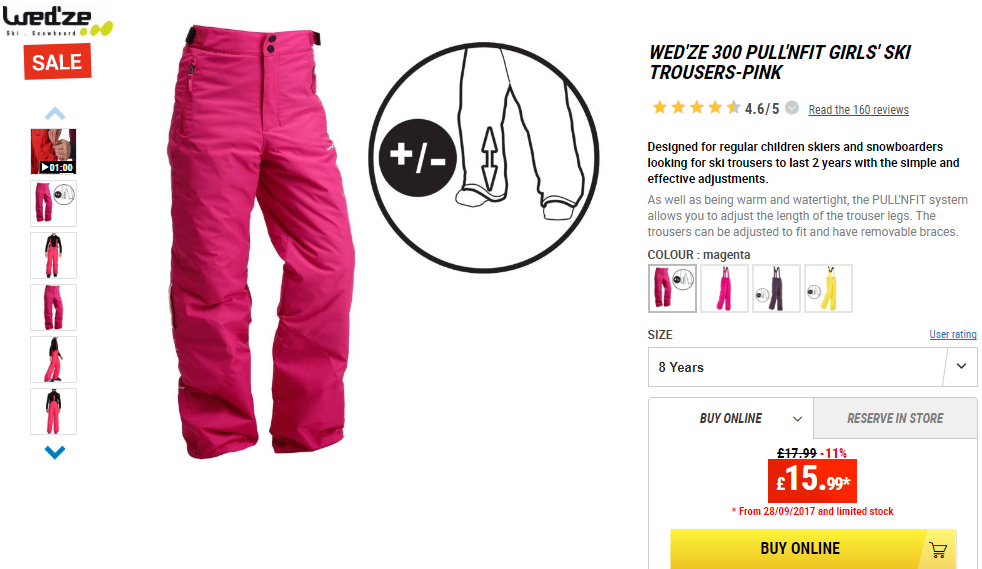Pick the yellow trousers colour option
The height and width of the screenshot is (569, 982).
828,289
